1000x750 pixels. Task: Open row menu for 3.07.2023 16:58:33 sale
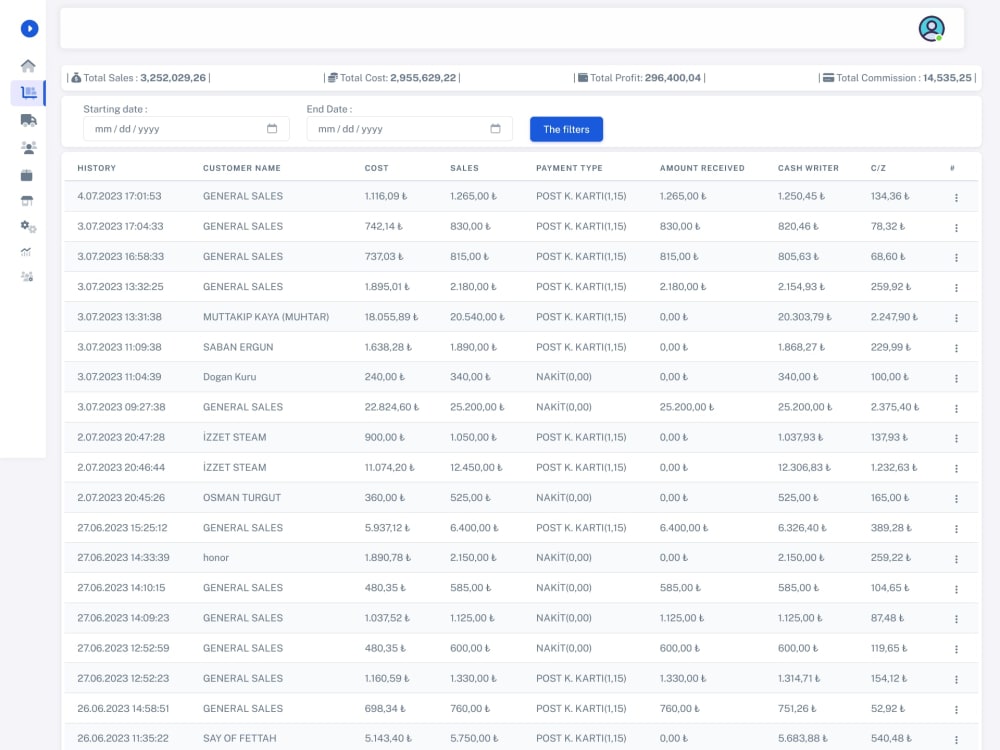point(956,258)
